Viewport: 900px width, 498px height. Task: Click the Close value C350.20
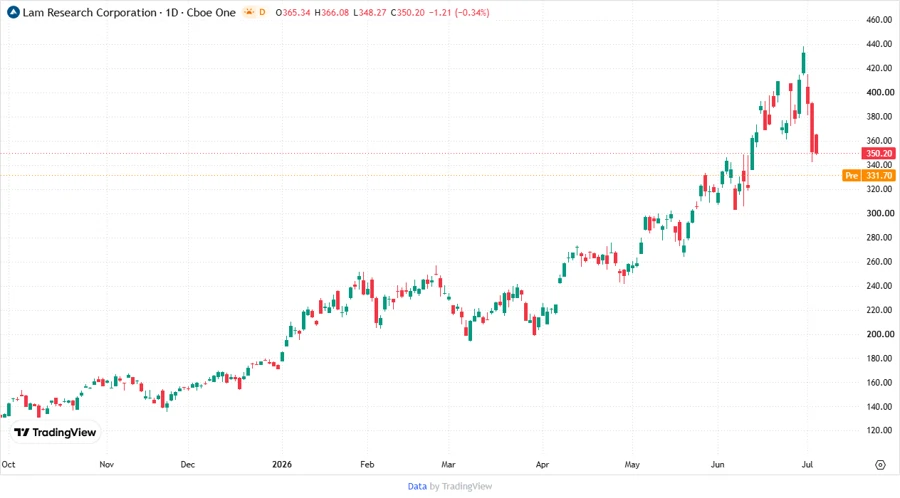[408, 13]
